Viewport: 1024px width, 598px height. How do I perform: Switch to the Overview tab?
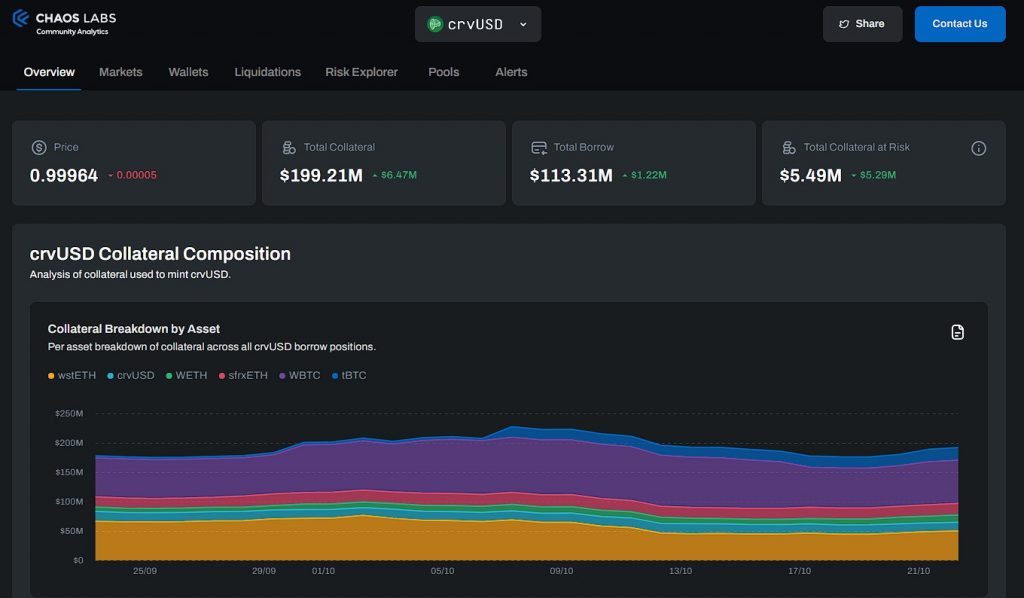pyautogui.click(x=49, y=72)
